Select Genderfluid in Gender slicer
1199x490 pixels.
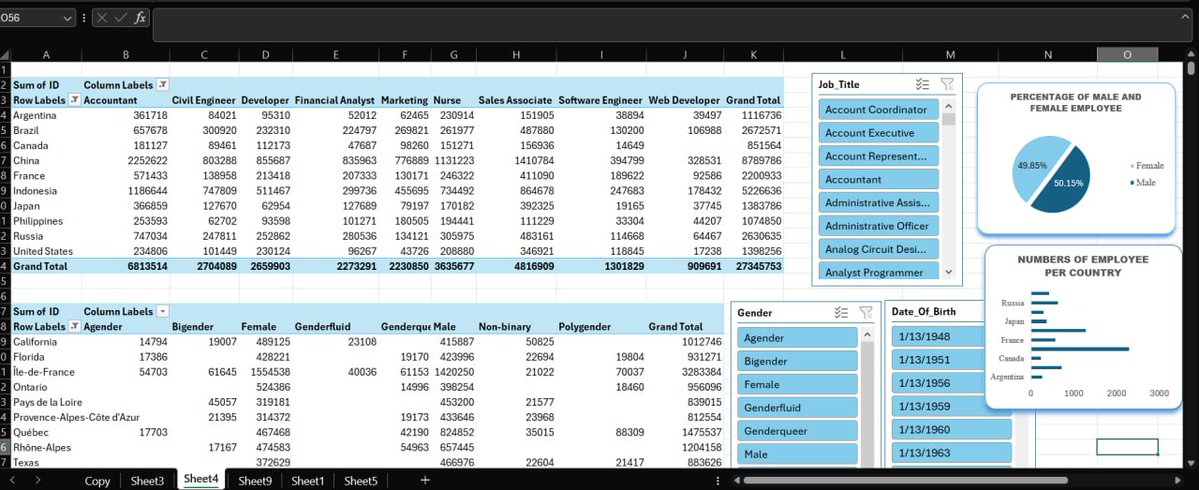tap(798, 407)
